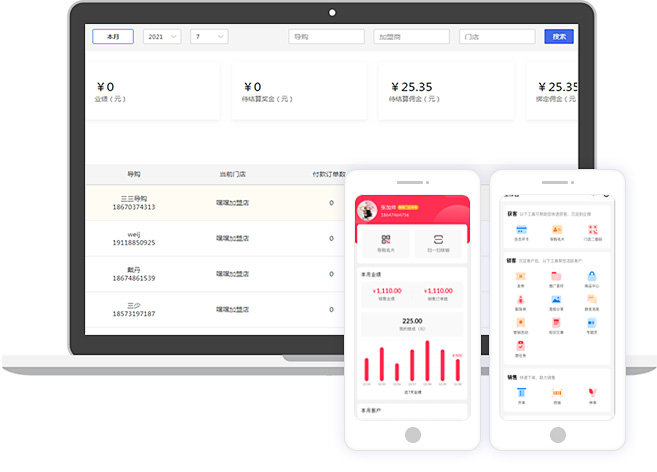Tap the 商品中心 shopping bag icon
Screen dimensions: 657x472
coord(592,277)
